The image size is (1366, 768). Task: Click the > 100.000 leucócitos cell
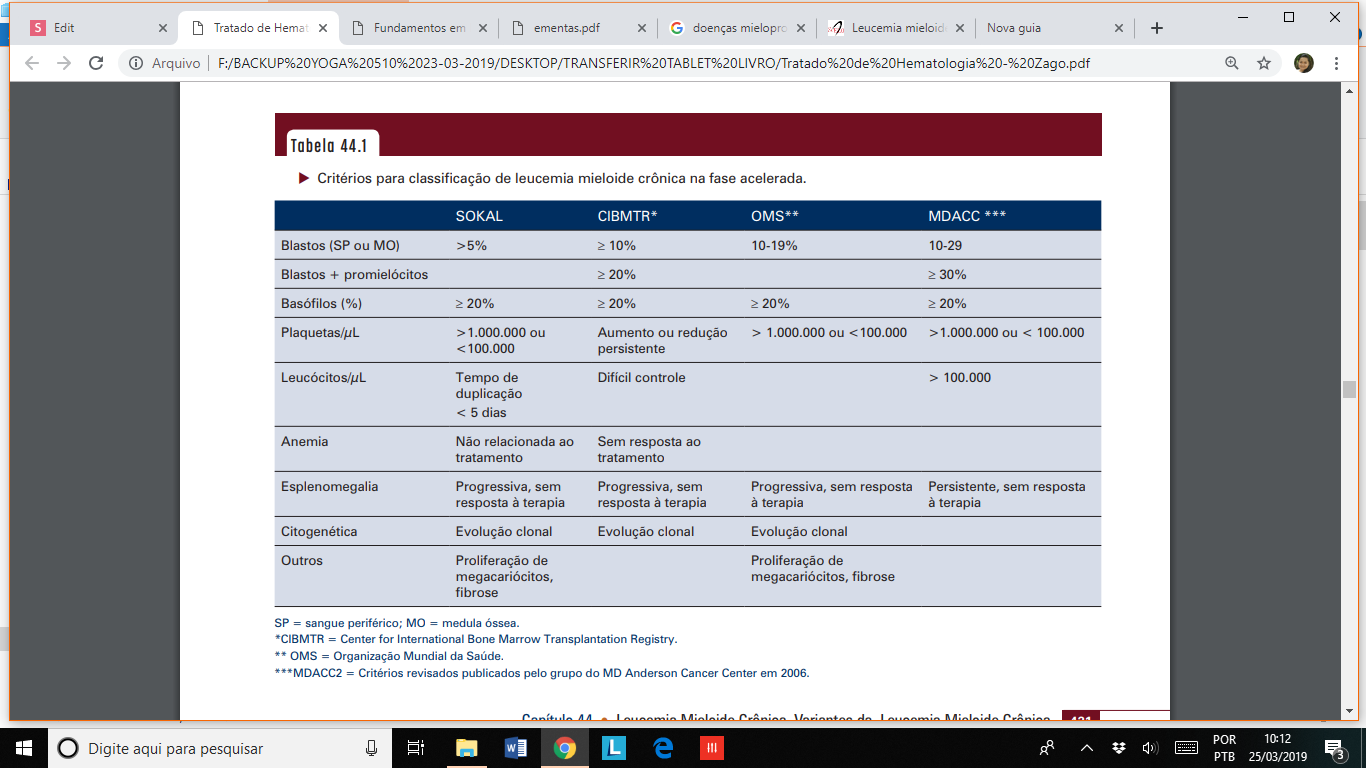tap(960, 377)
